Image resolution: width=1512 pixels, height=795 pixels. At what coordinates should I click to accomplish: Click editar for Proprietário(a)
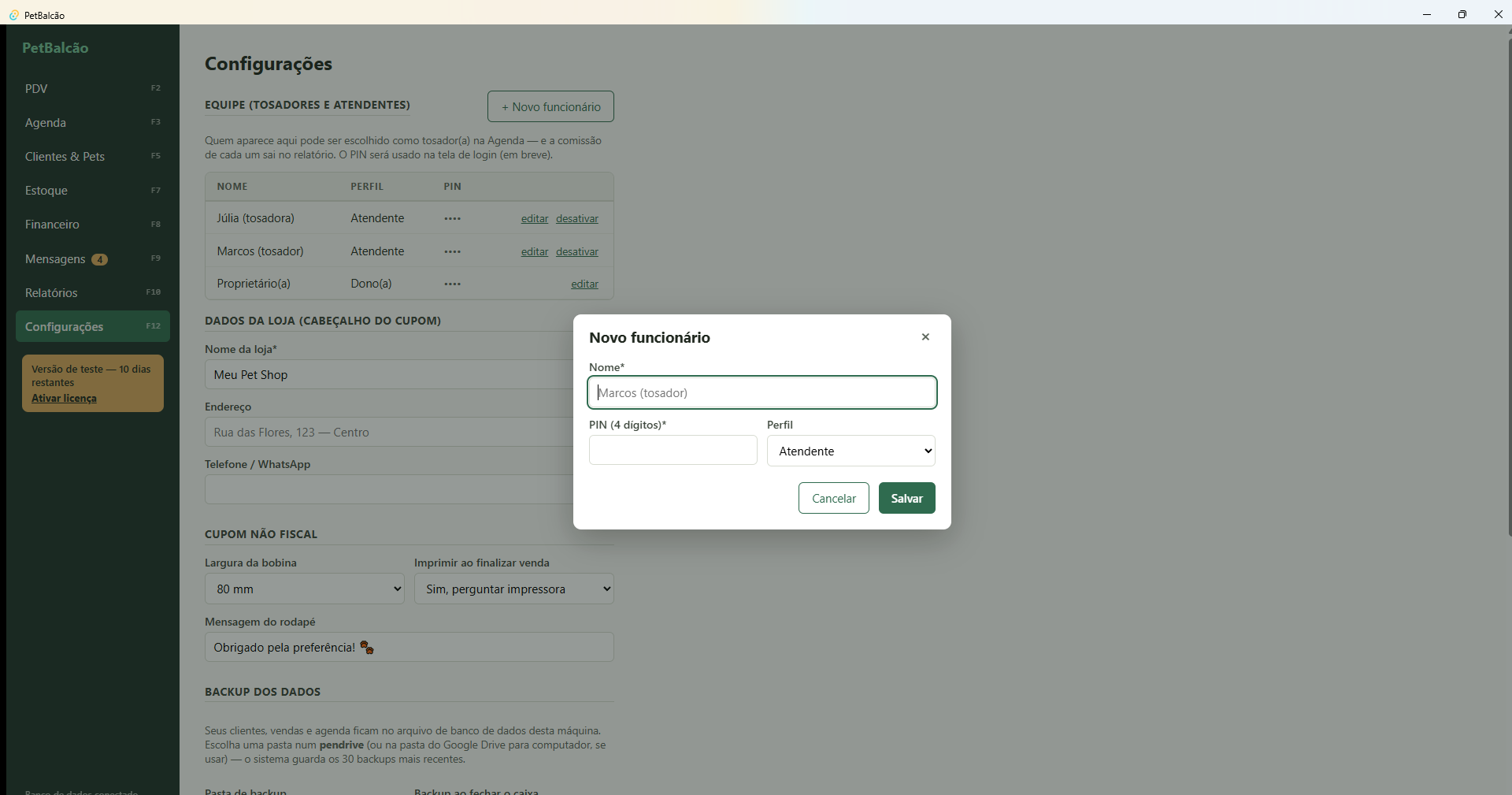click(584, 284)
